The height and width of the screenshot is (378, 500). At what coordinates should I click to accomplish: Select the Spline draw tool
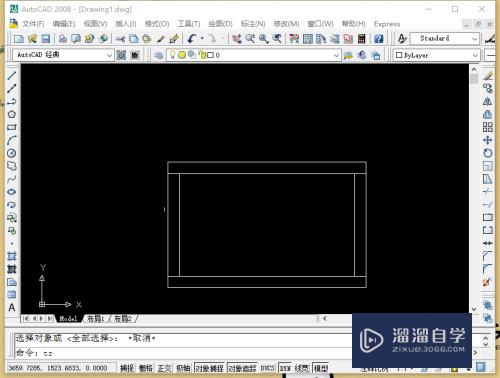(12, 179)
